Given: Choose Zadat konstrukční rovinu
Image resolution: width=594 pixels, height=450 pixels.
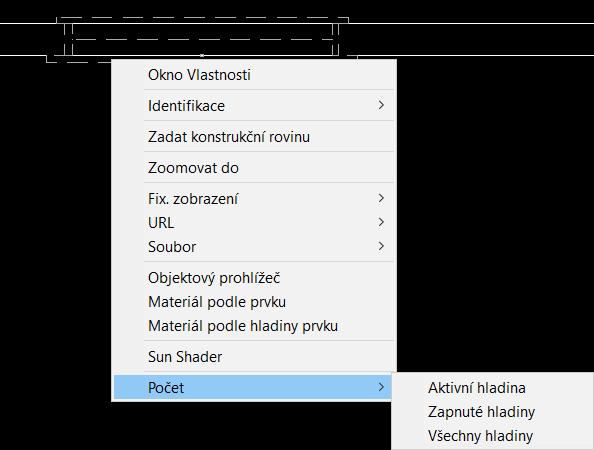Looking at the screenshot, I should click(254, 137).
